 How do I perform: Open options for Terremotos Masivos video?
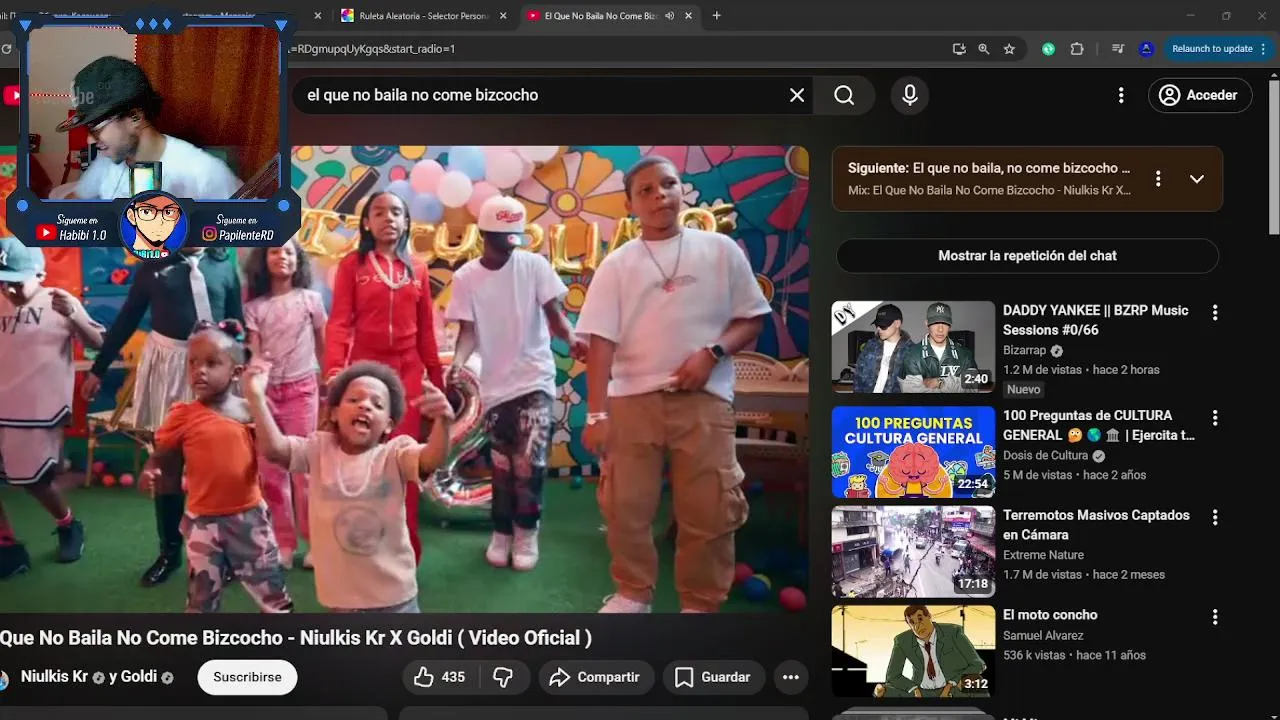(1215, 518)
